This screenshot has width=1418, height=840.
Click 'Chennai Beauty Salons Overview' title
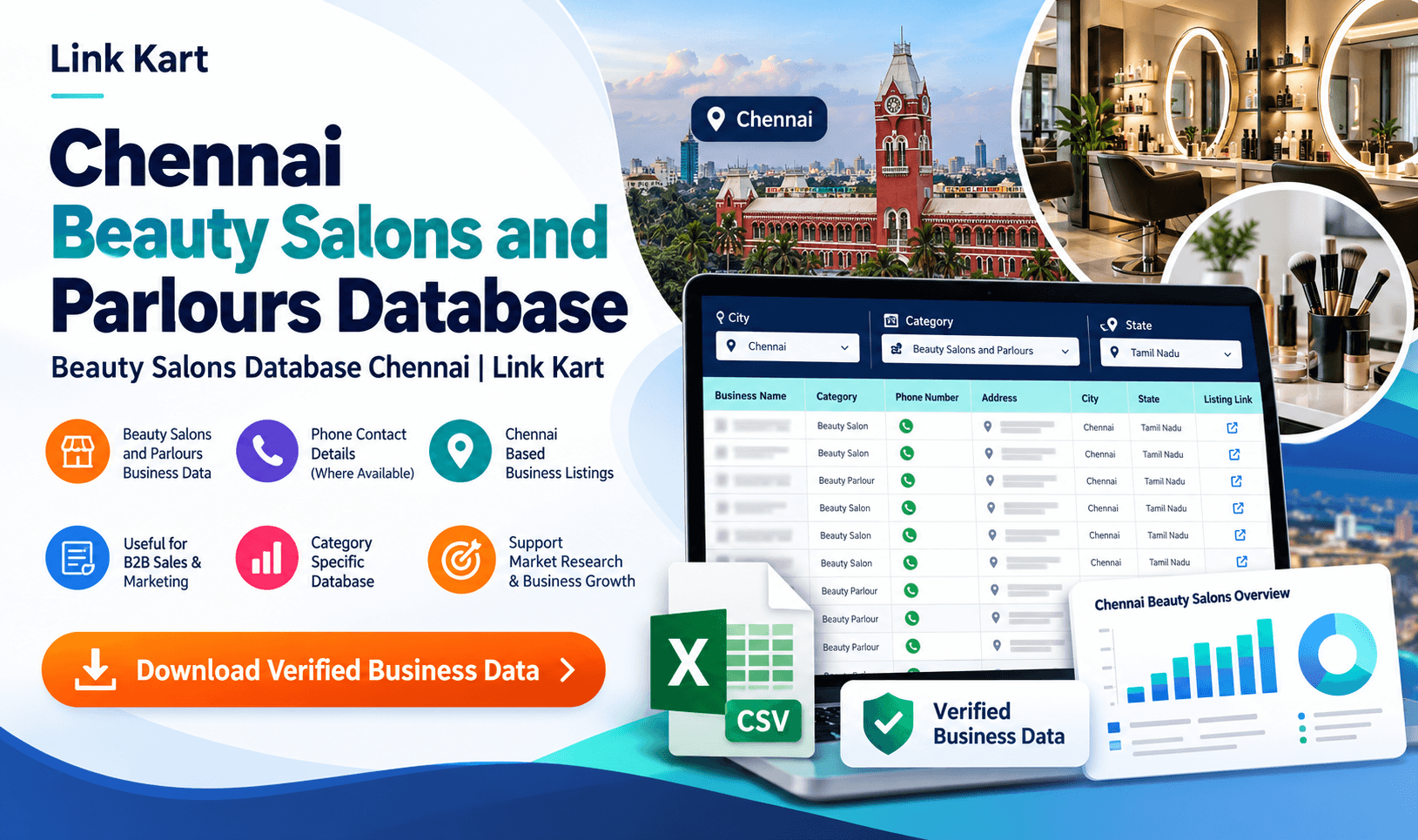click(x=1192, y=599)
